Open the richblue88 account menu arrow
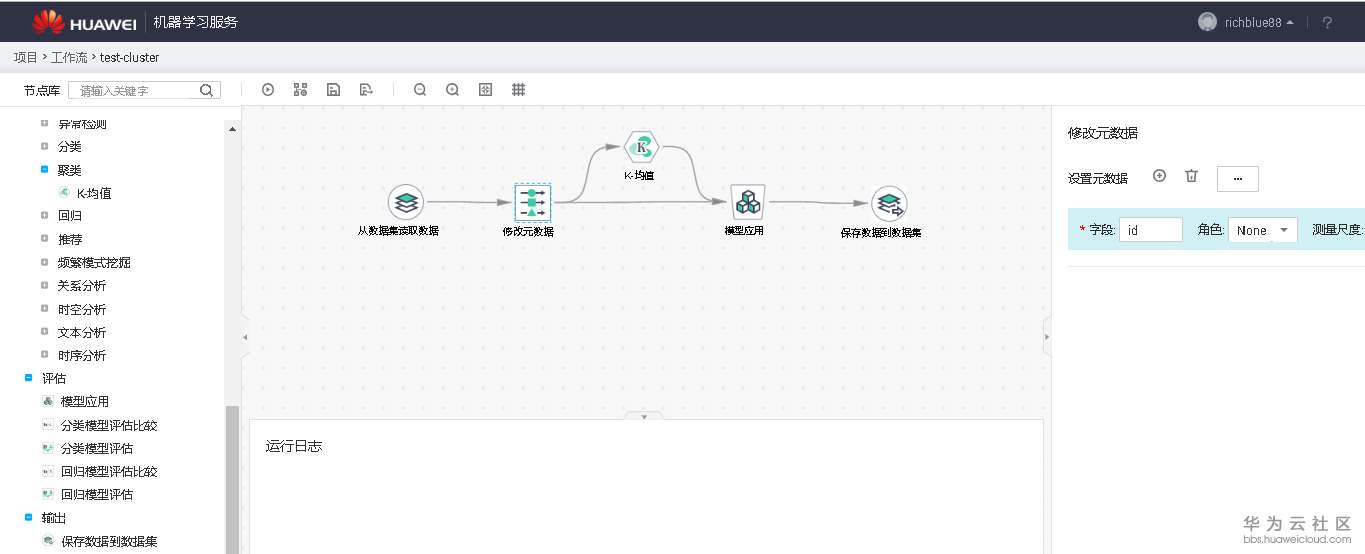Screen dimensions: 1365x554 1290,22
